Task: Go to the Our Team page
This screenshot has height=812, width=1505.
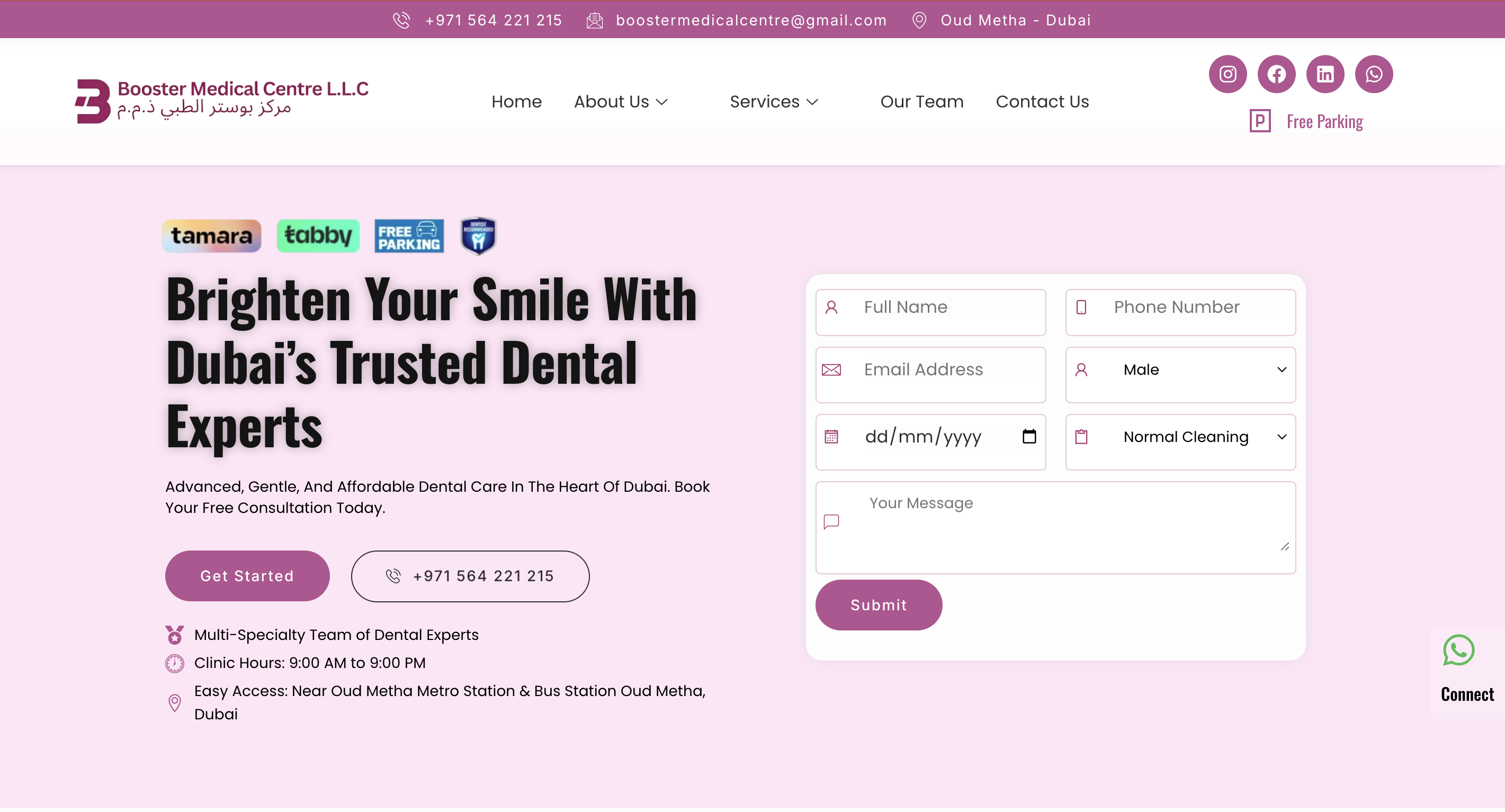Action: tap(921, 102)
